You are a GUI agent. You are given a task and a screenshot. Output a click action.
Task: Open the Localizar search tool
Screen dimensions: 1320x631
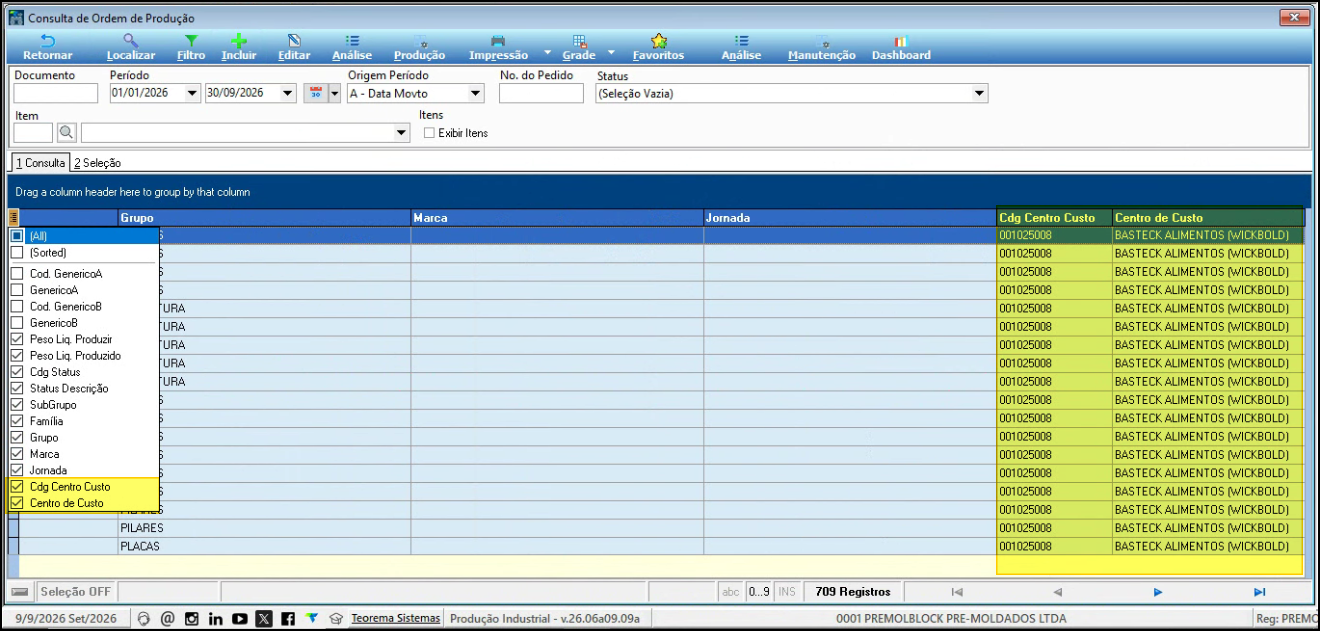point(130,41)
